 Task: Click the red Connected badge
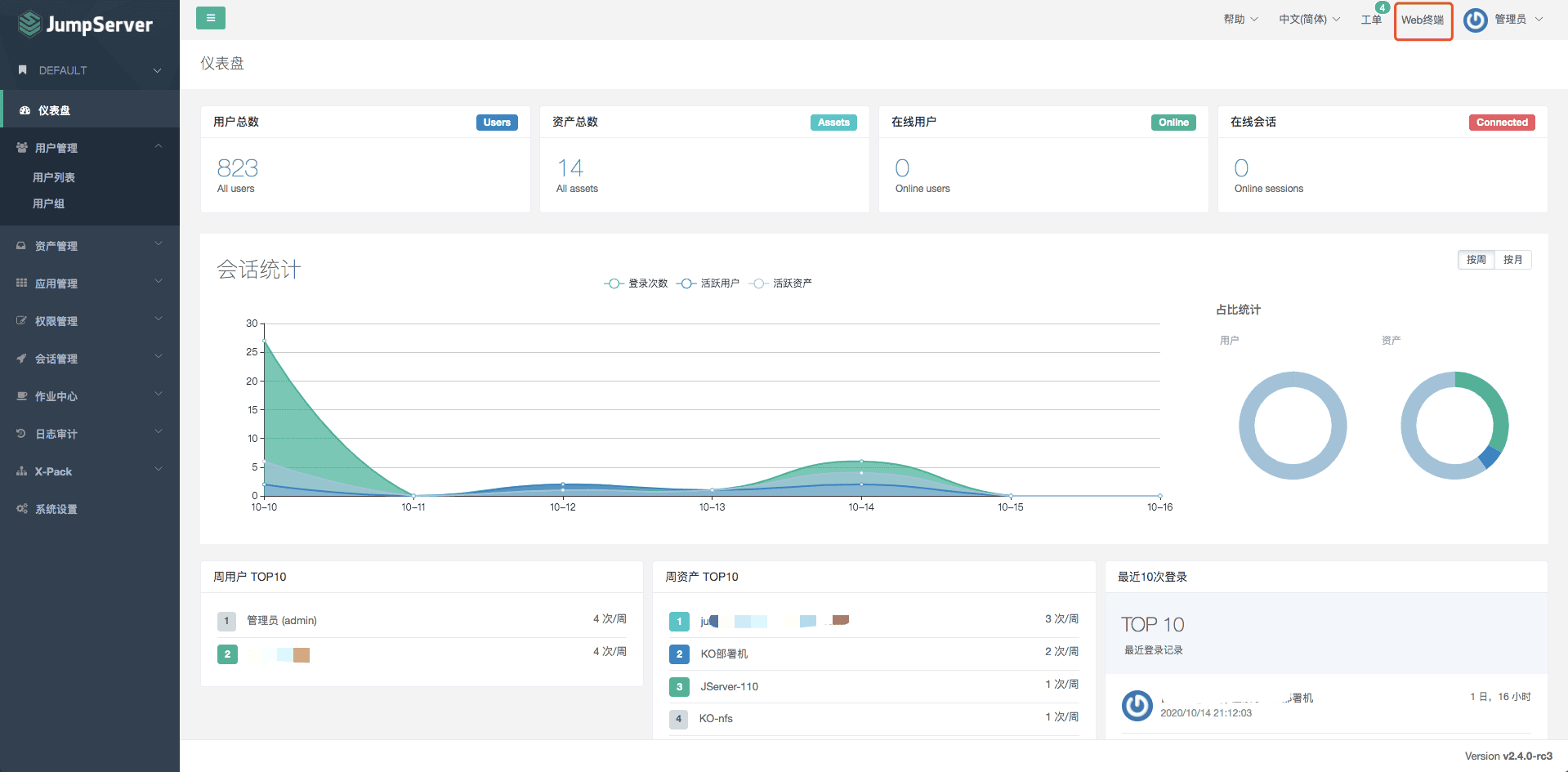[1502, 123]
